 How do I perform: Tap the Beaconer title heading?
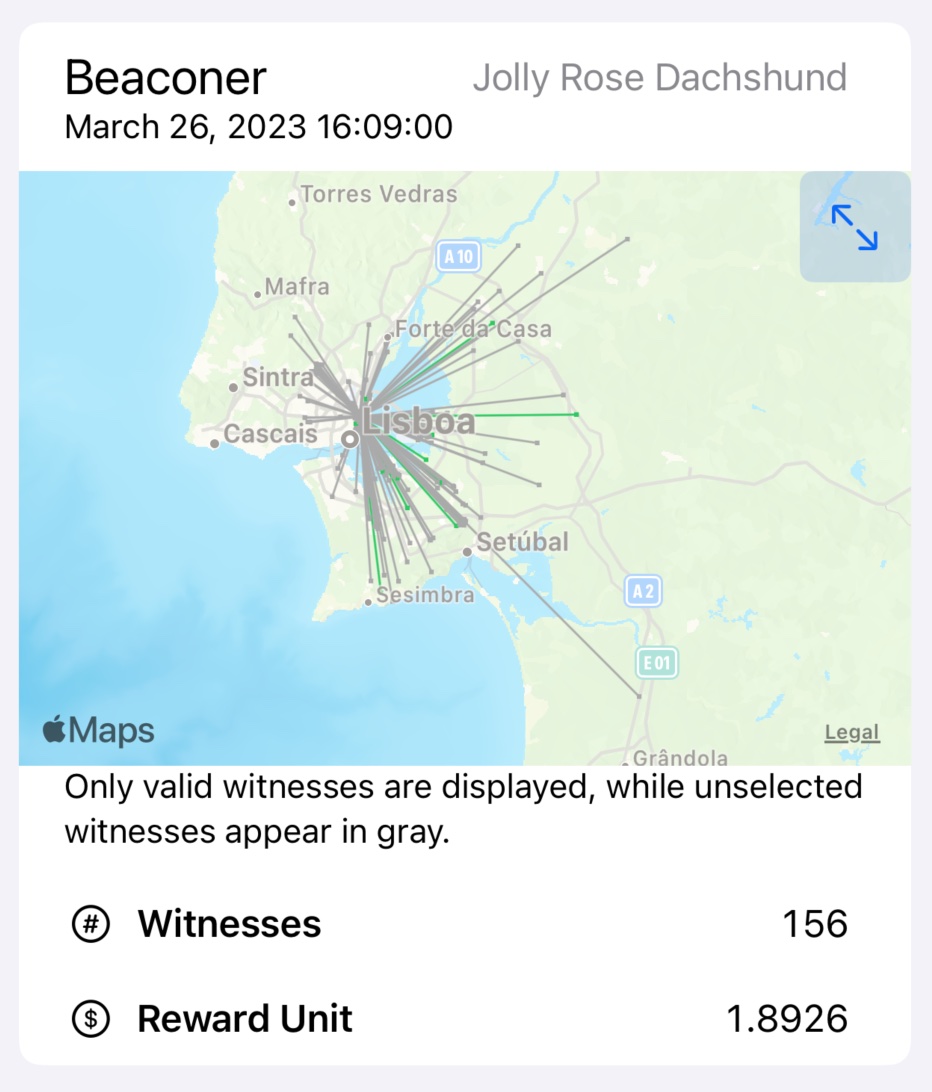(166, 77)
